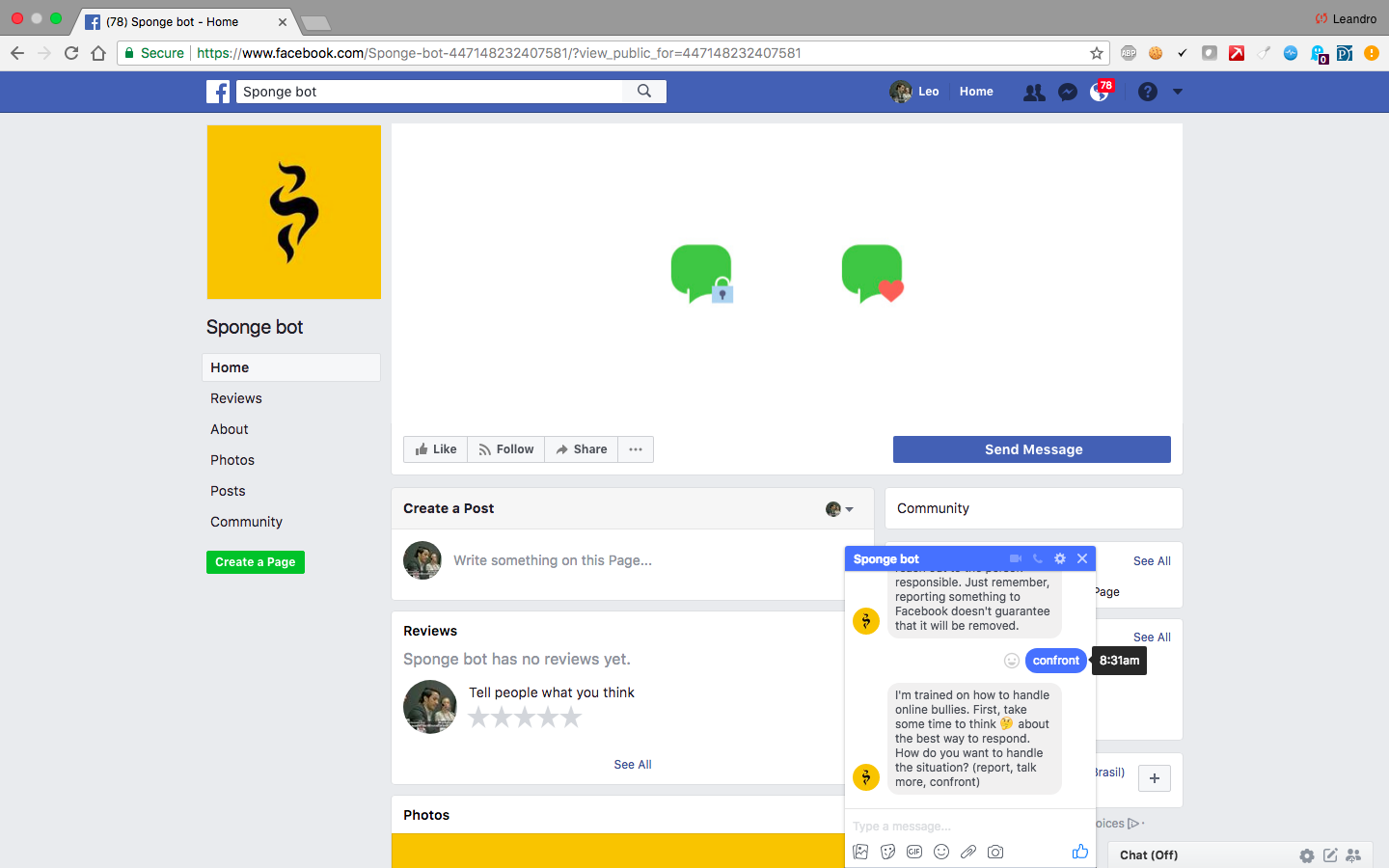Screen dimensions: 1389x868
Task: Open the Sponge bot profile picture
Action: click(x=294, y=212)
